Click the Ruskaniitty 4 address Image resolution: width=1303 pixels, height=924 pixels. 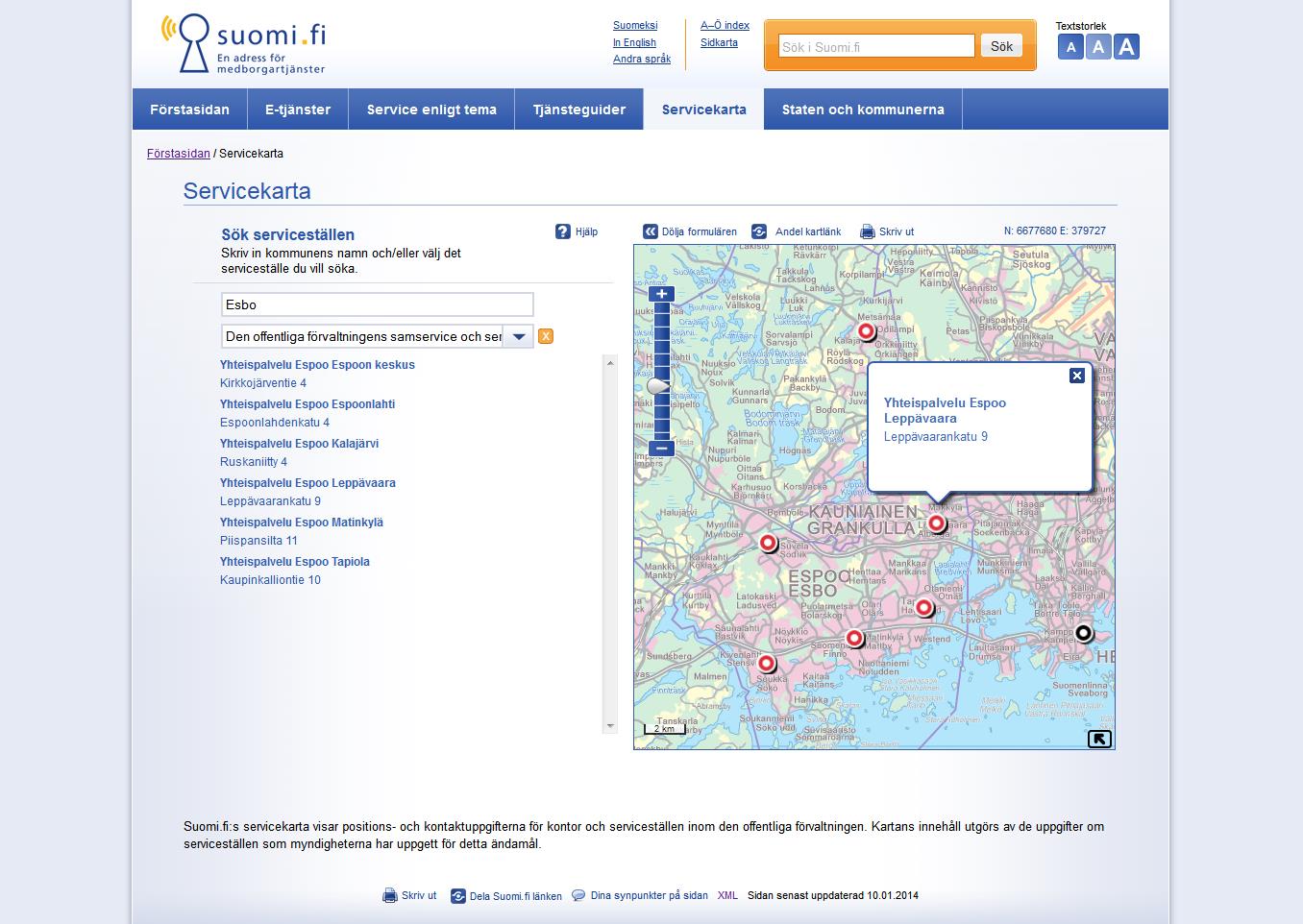coord(254,462)
